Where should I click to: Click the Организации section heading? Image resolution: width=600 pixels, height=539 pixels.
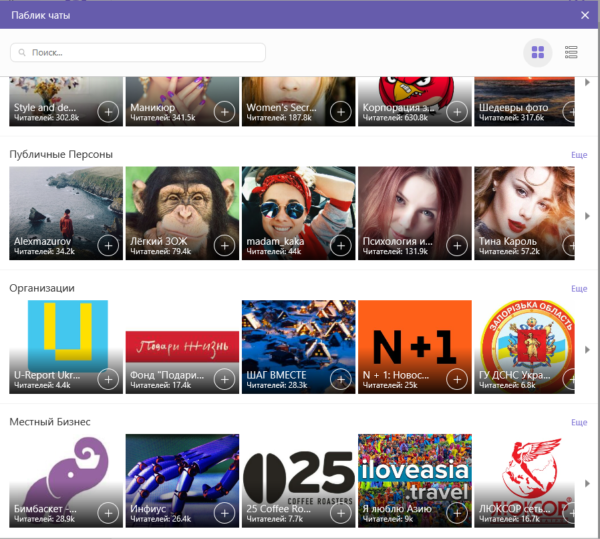coord(42,288)
